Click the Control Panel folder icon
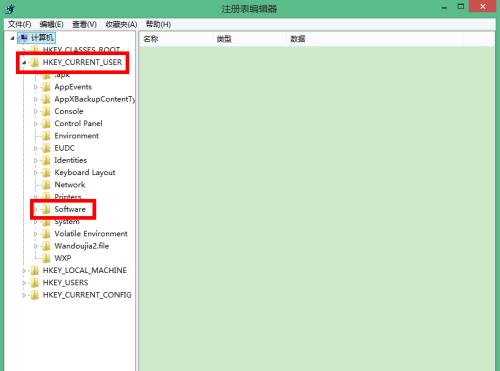Image resolution: width=500 pixels, height=371 pixels. point(46,124)
